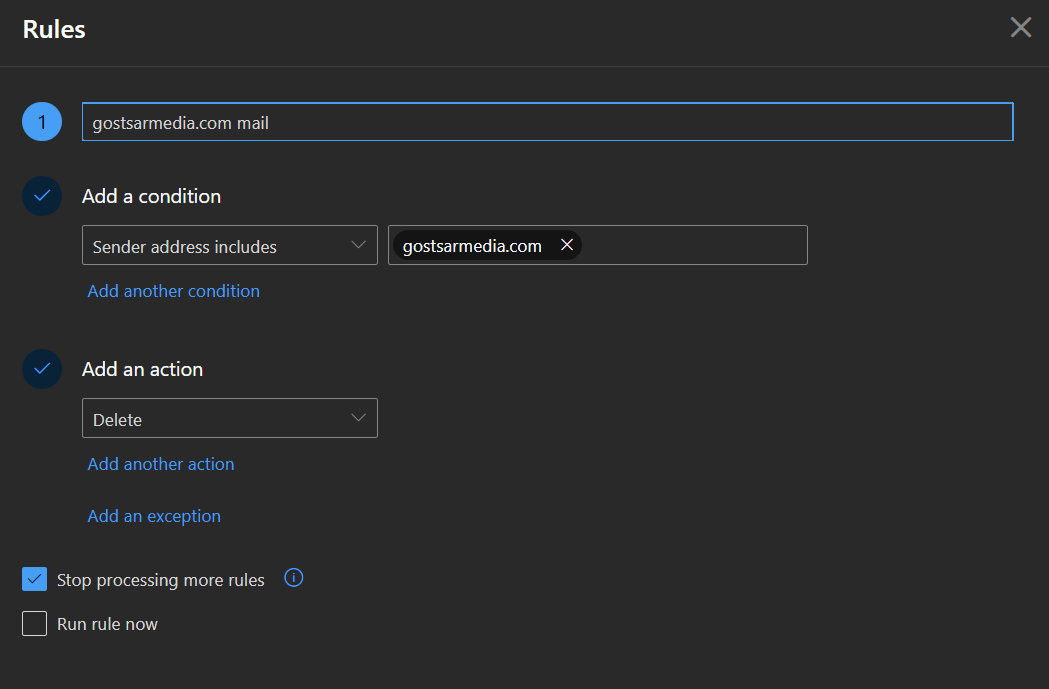Viewport: 1049px width, 689px height.
Task: Enable the Run rule now checkbox
Action: 34,623
